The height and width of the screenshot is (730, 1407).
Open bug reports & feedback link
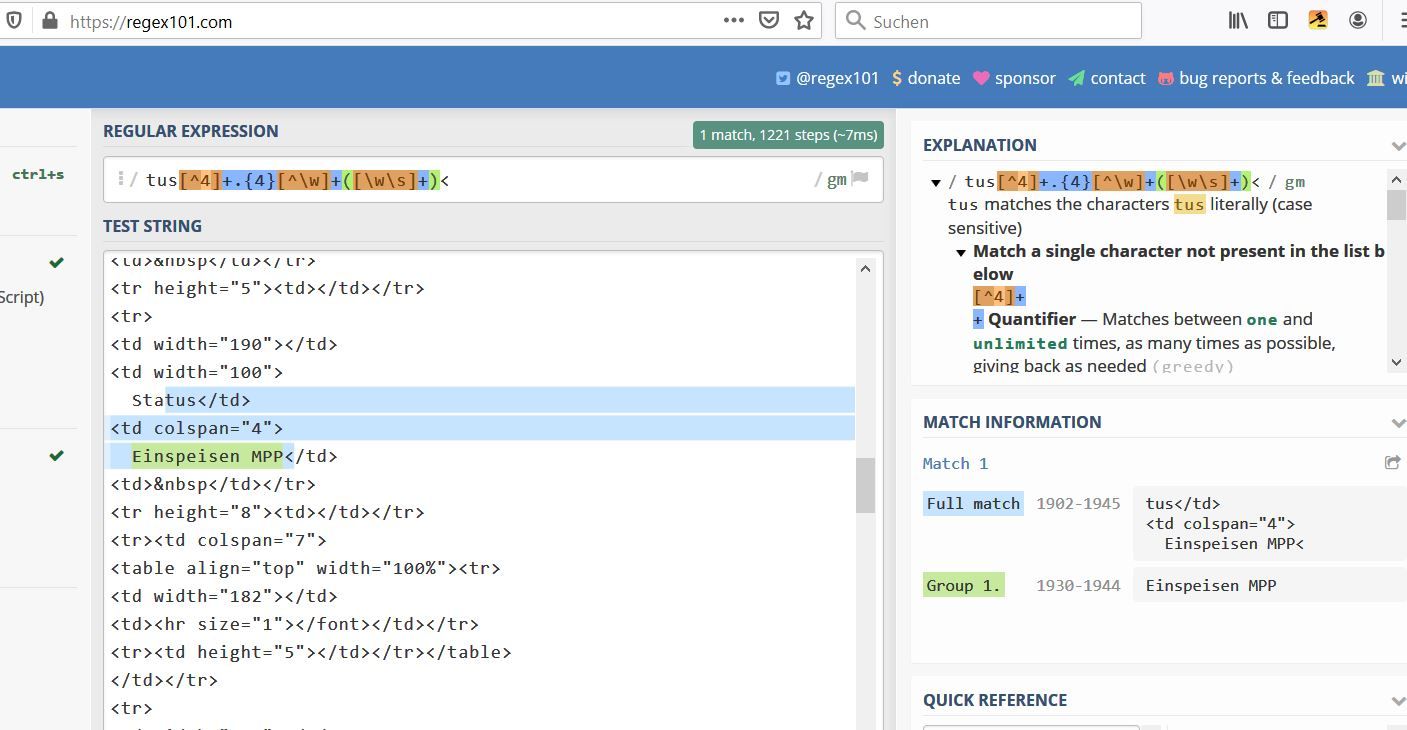coord(1256,78)
